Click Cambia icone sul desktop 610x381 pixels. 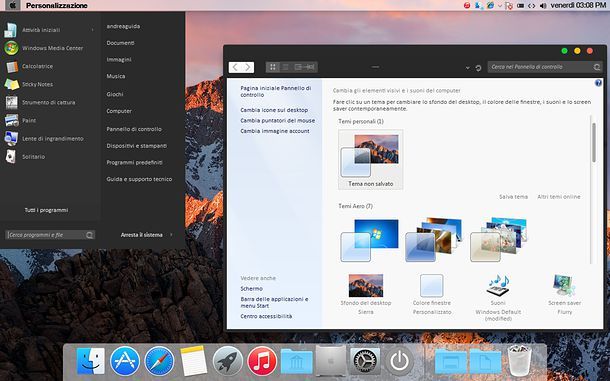click(x=274, y=110)
